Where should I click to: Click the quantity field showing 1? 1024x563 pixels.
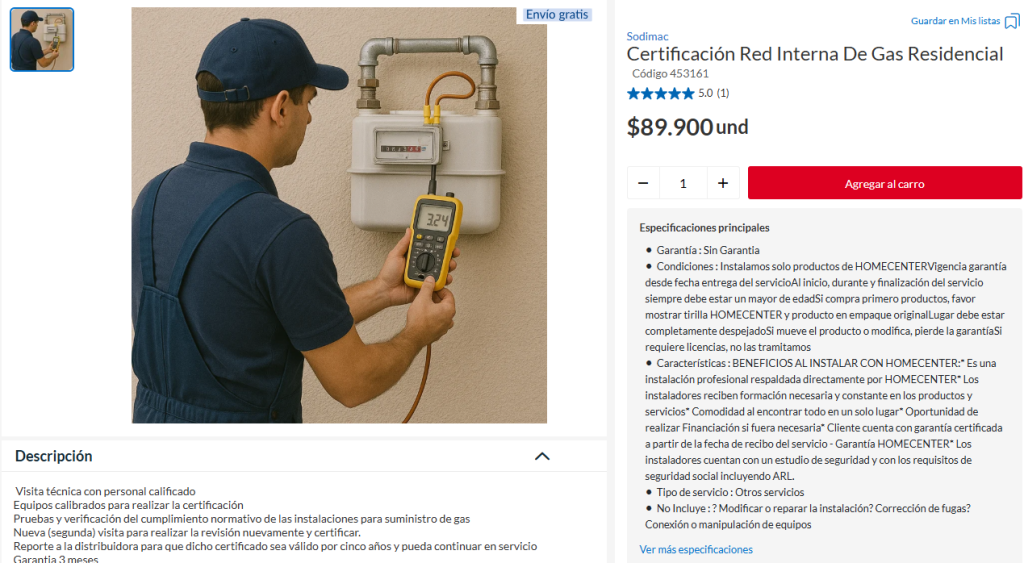[683, 183]
